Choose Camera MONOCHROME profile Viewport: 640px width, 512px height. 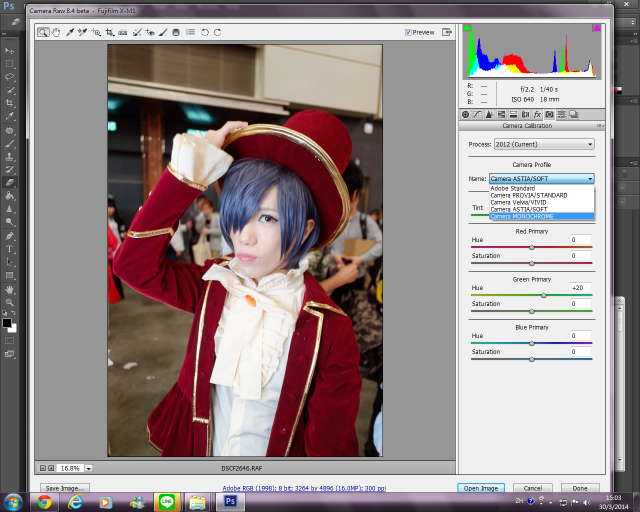[541, 216]
